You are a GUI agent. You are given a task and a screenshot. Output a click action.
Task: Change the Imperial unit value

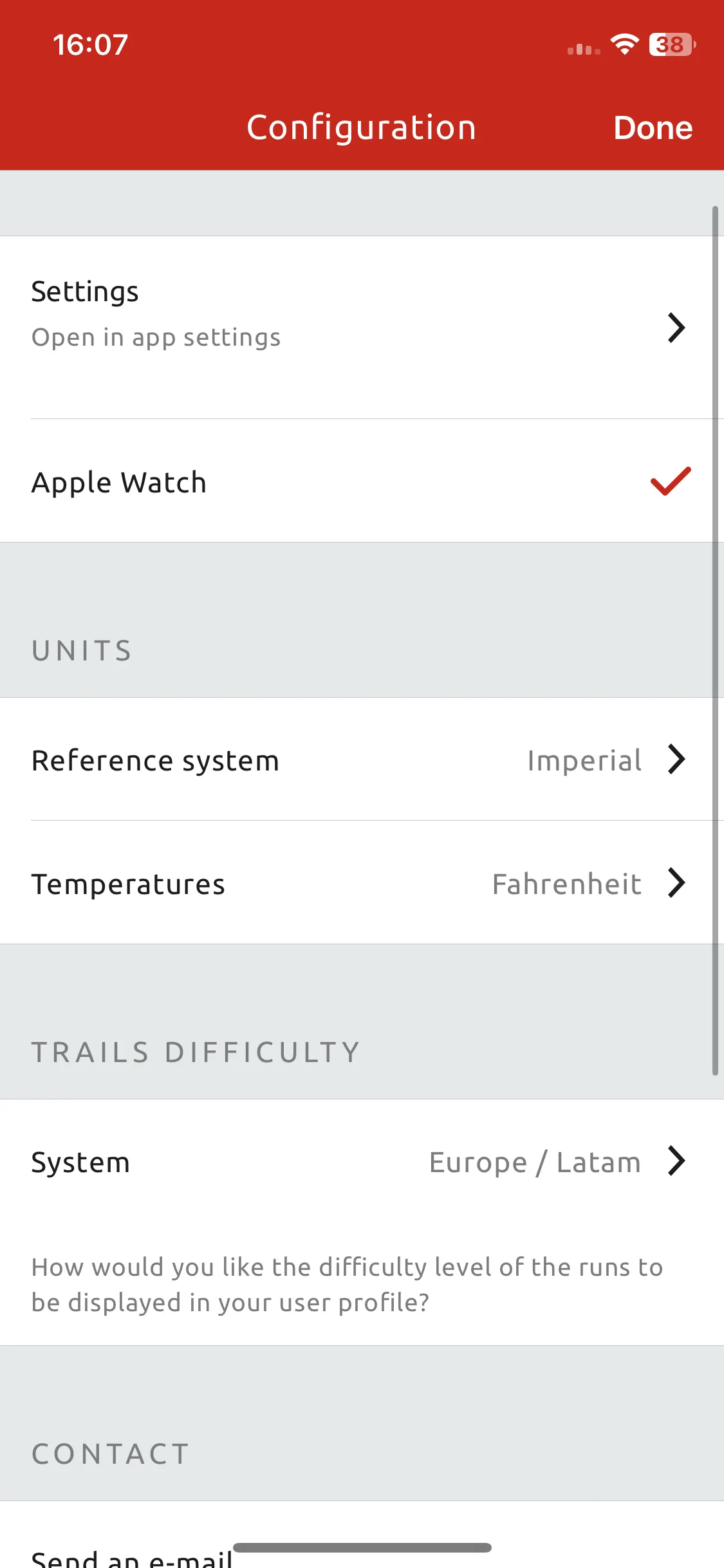coord(584,760)
